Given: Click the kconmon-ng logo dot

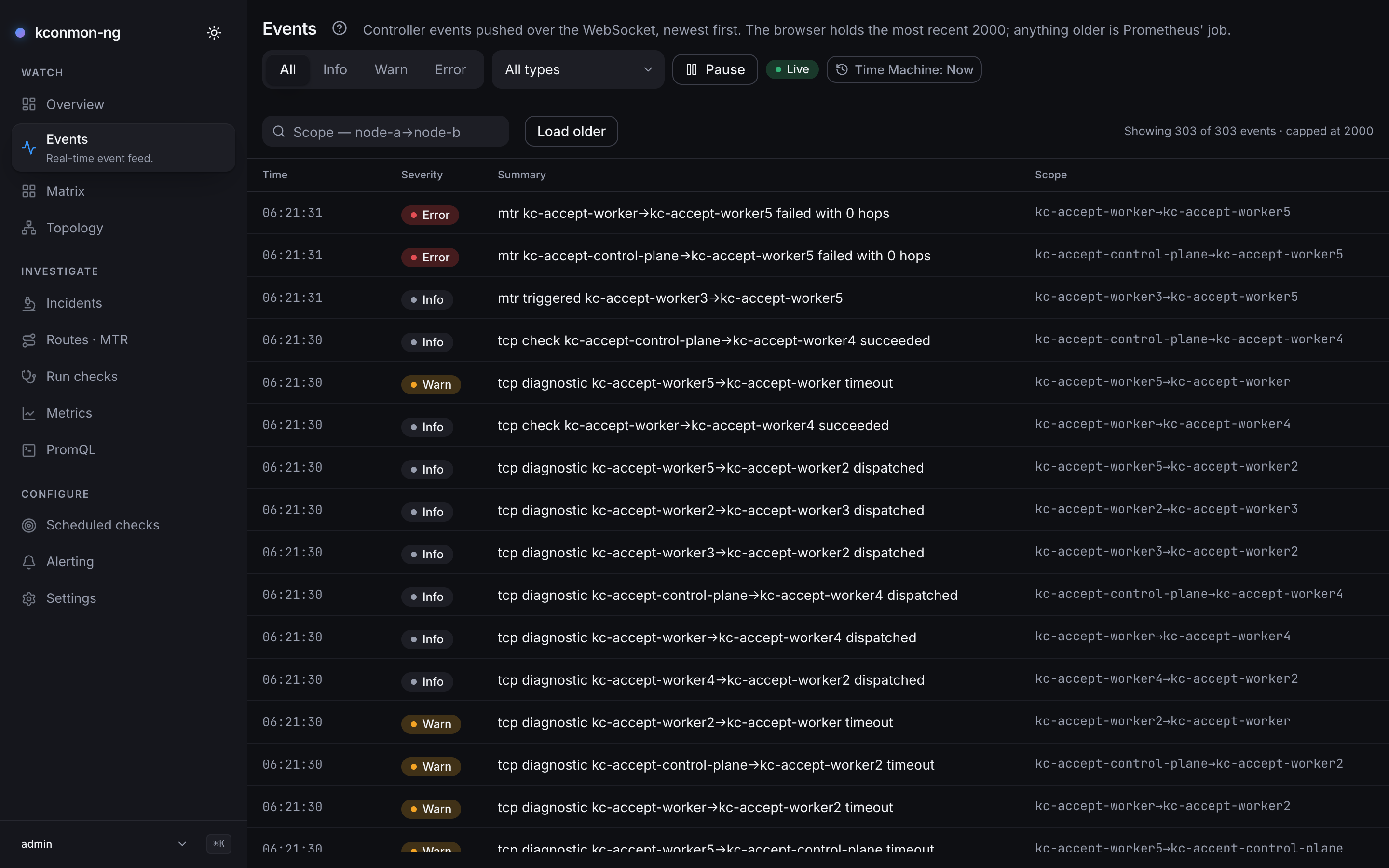Looking at the screenshot, I should coord(20,33).
